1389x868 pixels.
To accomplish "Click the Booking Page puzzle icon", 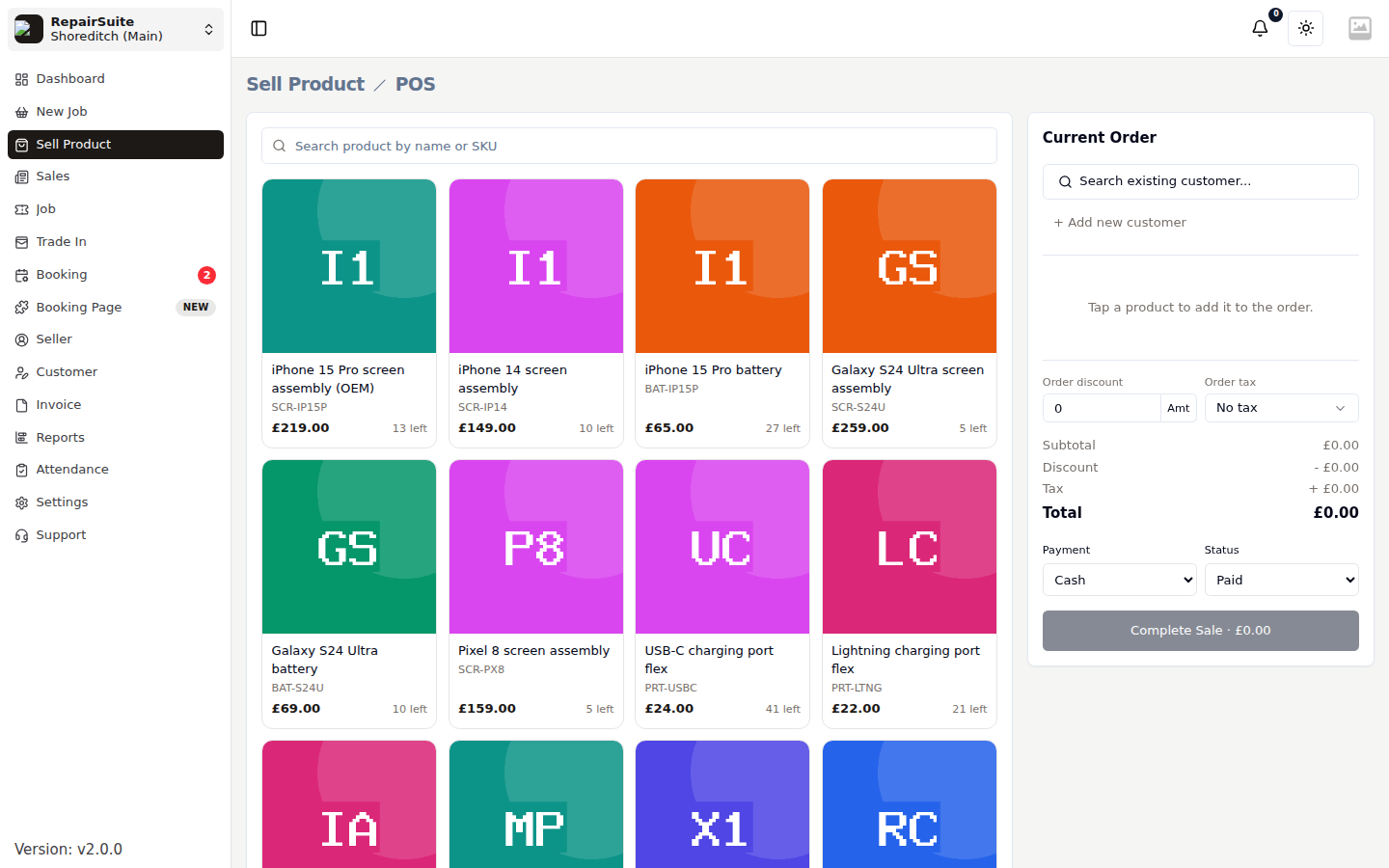I will tap(21, 308).
